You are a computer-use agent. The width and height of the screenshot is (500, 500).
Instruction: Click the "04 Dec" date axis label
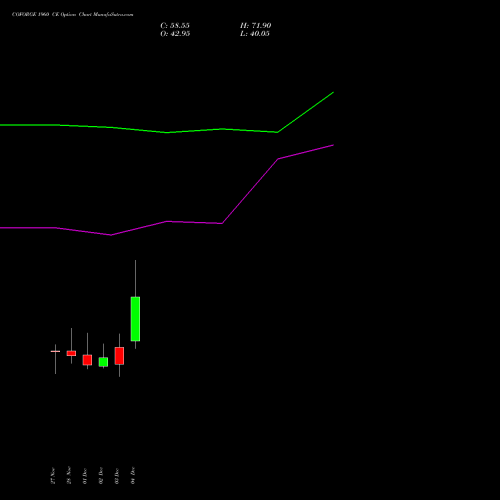tap(133, 476)
